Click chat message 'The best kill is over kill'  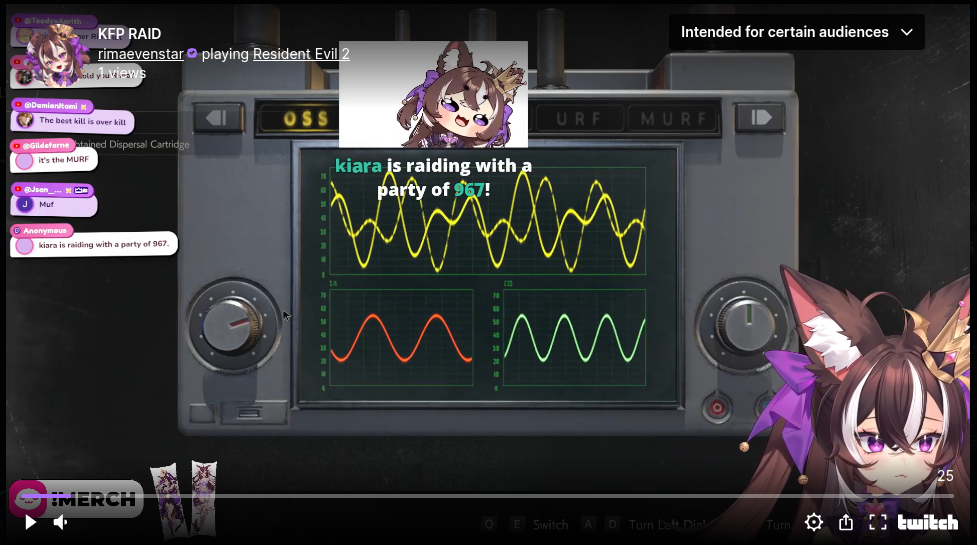click(72, 121)
